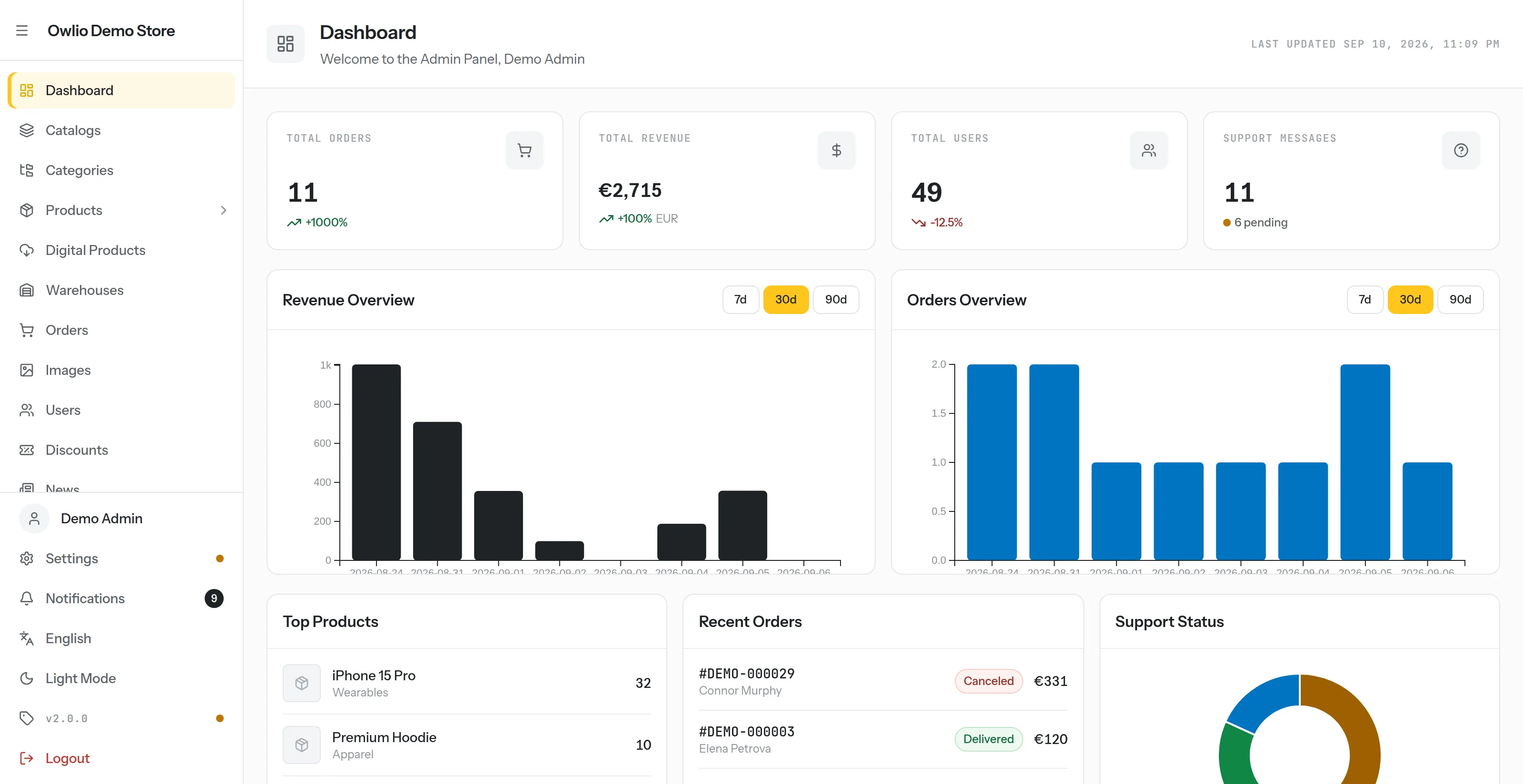Open order #DEMO-000003
The height and width of the screenshot is (784, 1523).
click(x=883, y=739)
